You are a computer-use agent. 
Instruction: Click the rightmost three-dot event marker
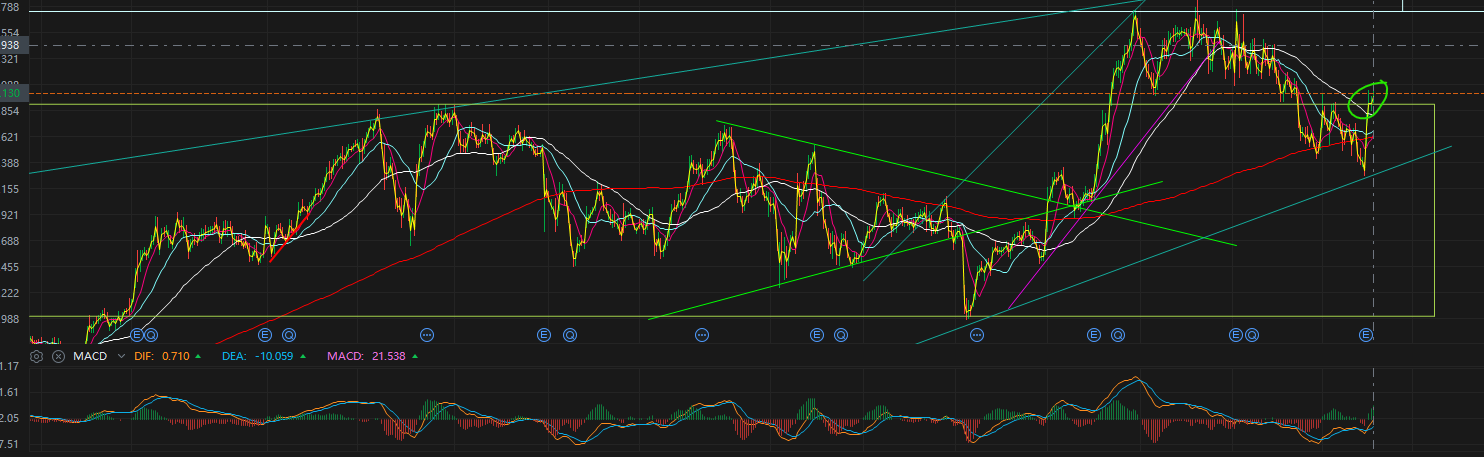click(977, 334)
